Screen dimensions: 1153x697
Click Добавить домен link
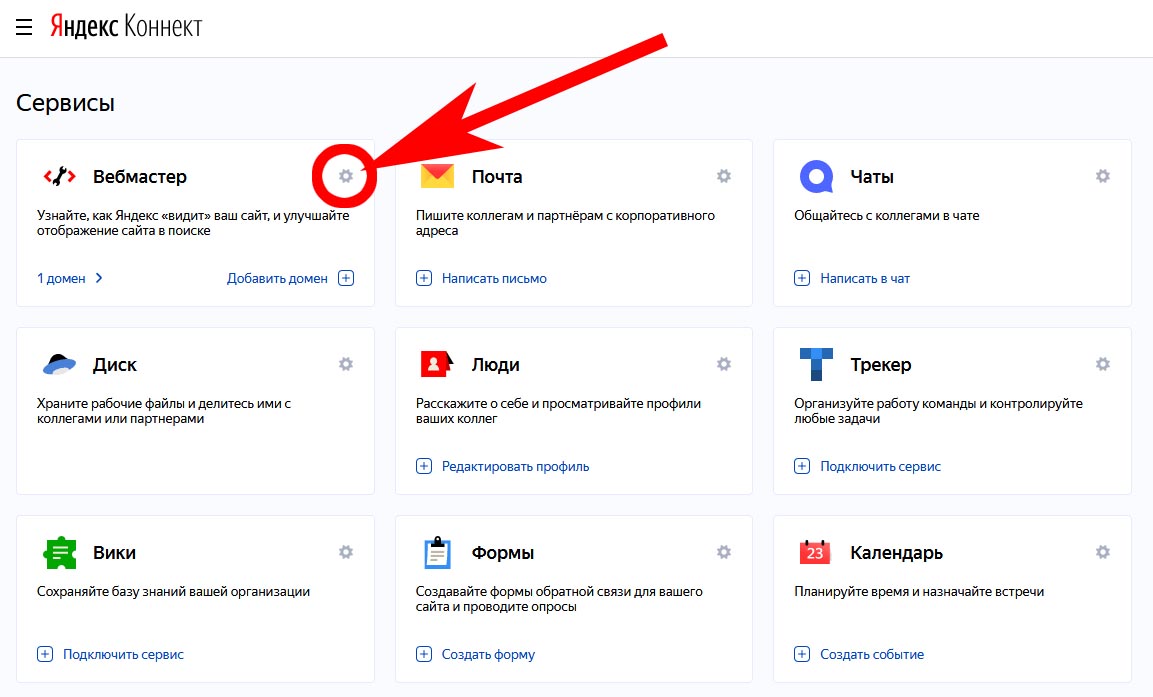click(x=277, y=279)
